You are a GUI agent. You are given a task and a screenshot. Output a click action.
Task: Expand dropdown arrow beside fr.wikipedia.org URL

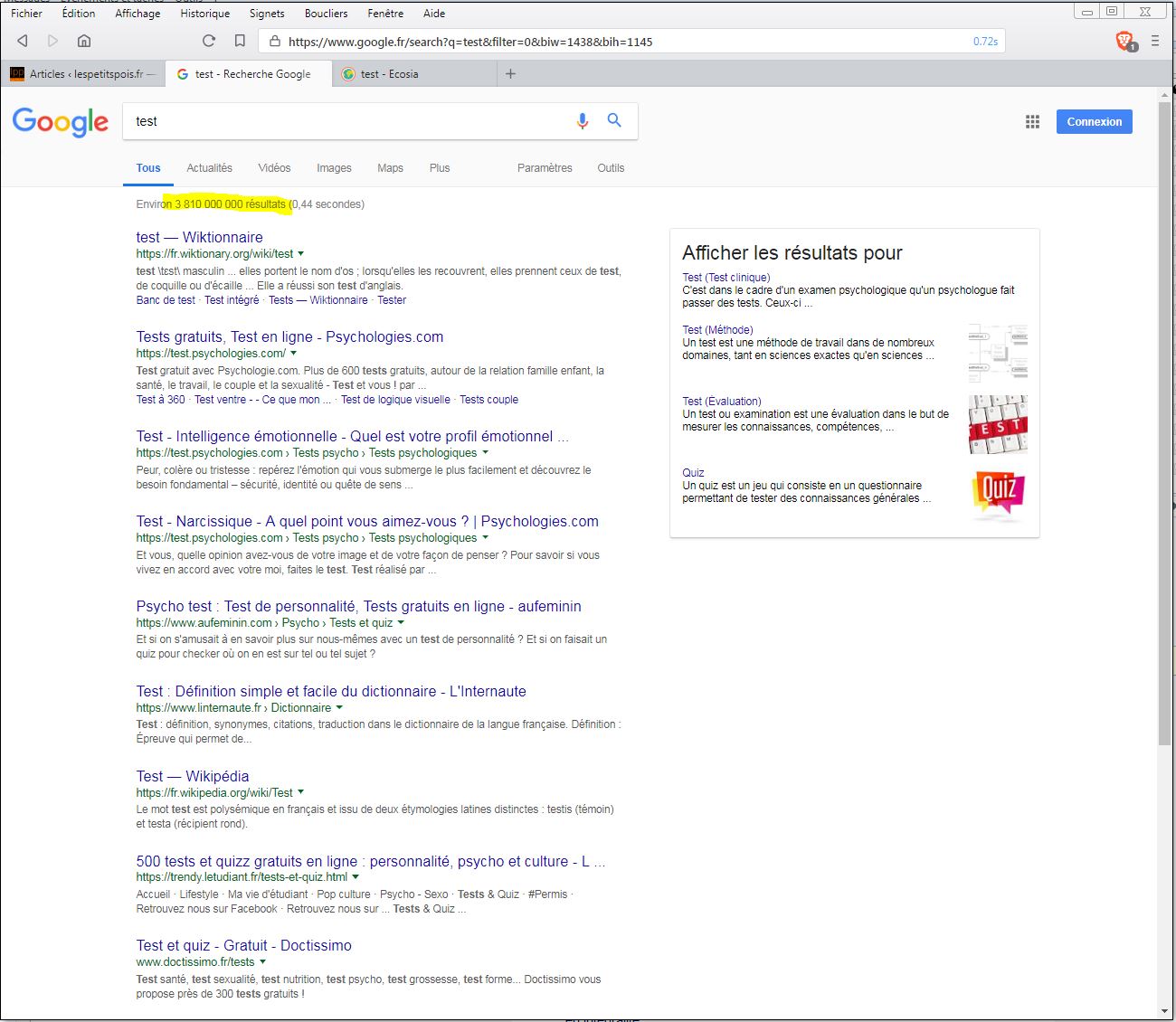tap(301, 792)
